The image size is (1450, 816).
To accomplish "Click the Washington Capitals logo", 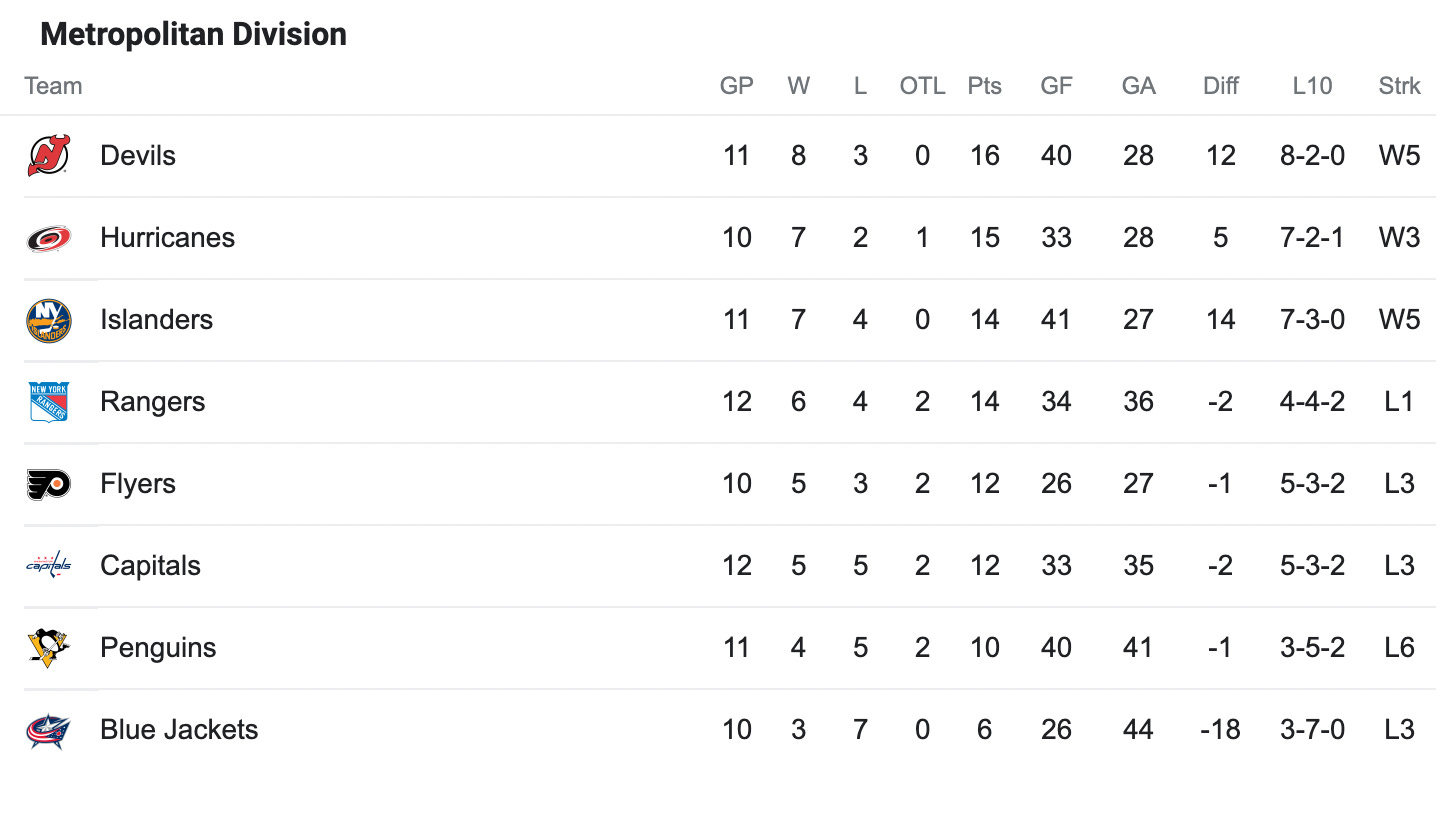I will [49, 566].
